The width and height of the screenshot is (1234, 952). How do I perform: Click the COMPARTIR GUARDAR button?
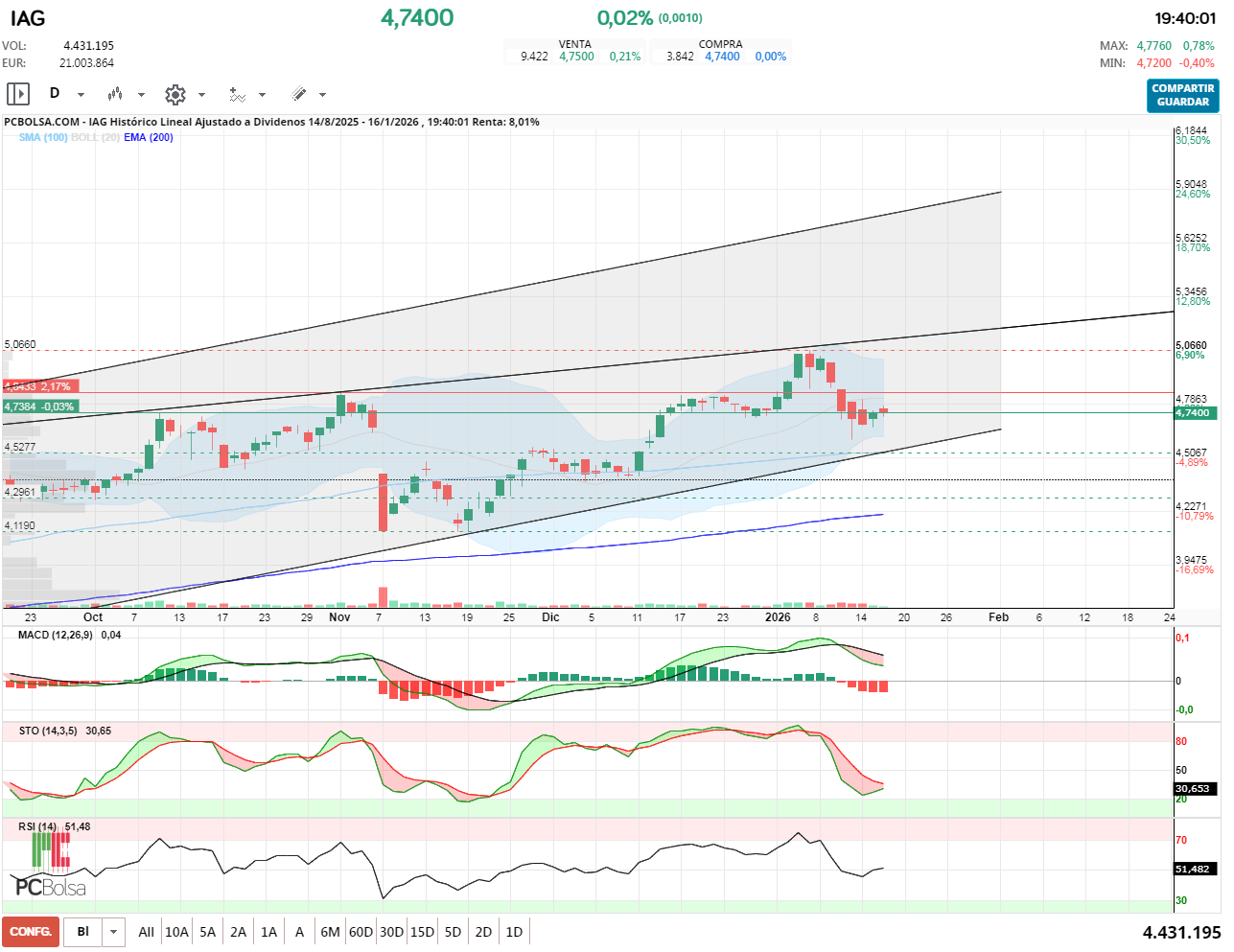[1182, 95]
